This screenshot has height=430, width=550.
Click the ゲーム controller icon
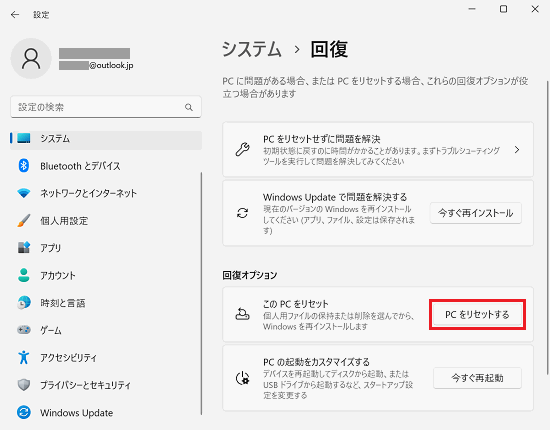(24, 330)
